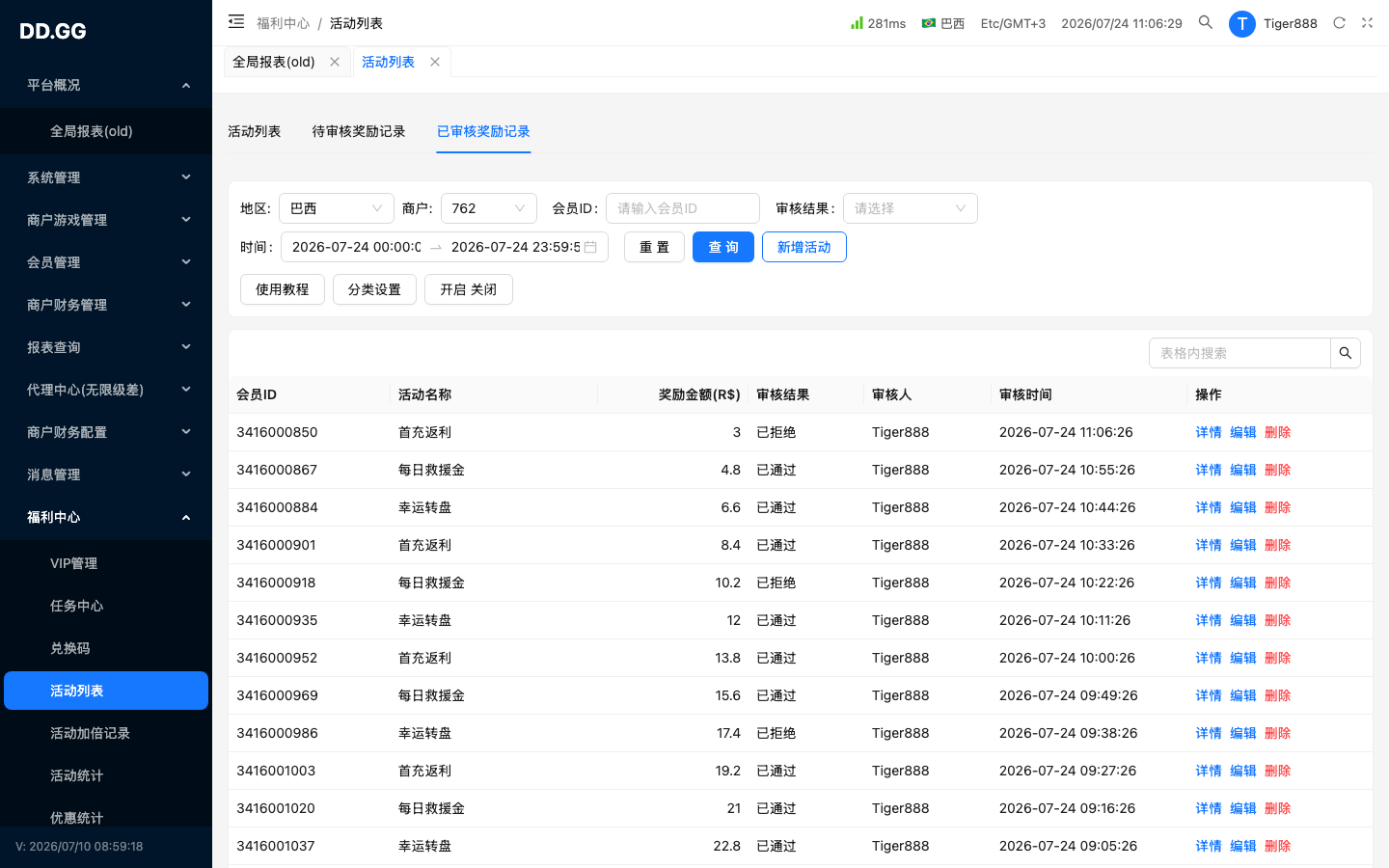Expand the 消息管理 sidebar group
The image size is (1389, 868).
click(x=106, y=475)
